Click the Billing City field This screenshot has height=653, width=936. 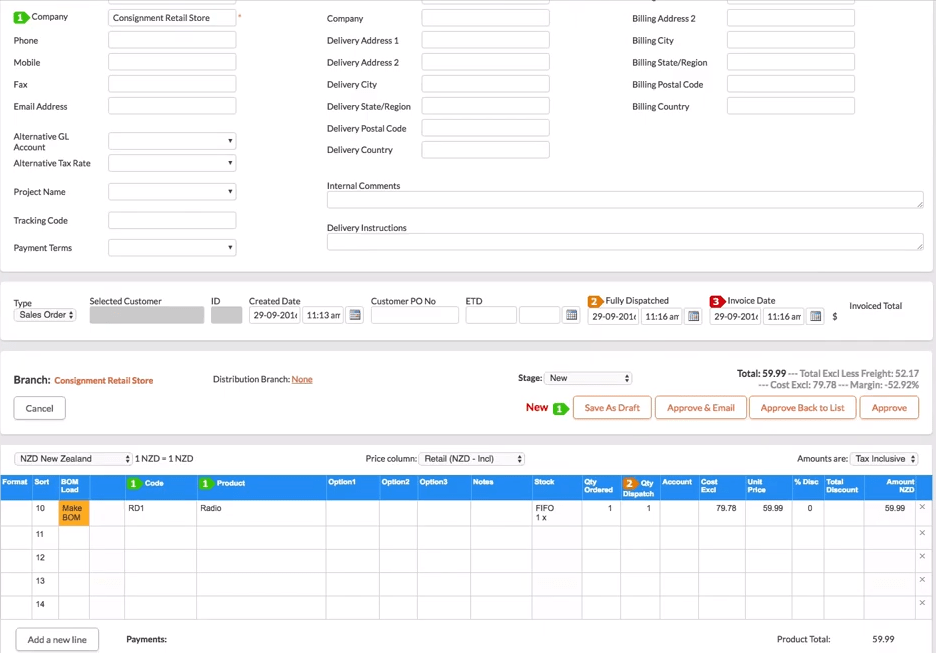[x=791, y=40]
